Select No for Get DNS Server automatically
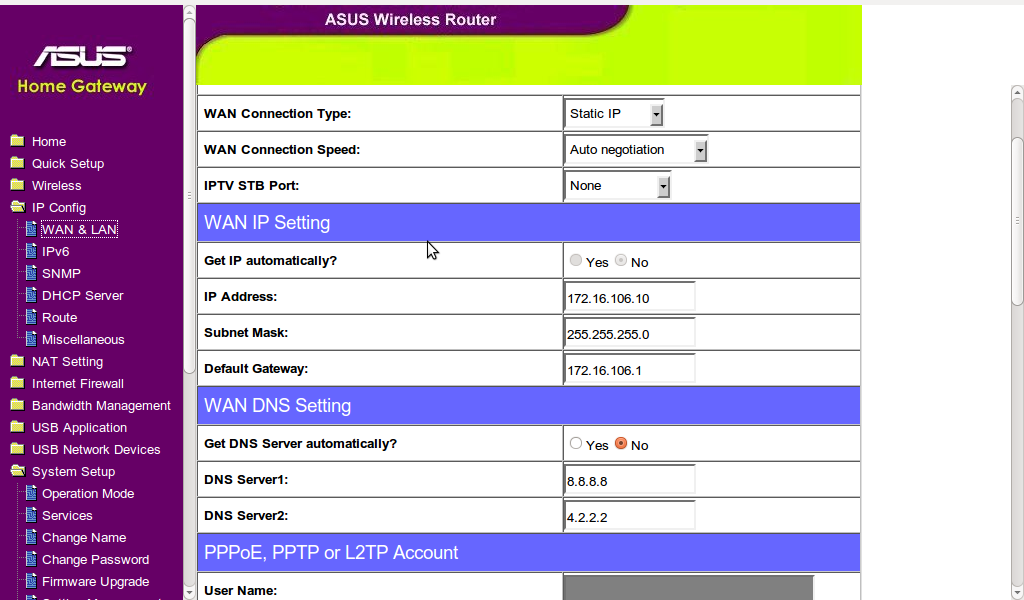 coord(620,443)
